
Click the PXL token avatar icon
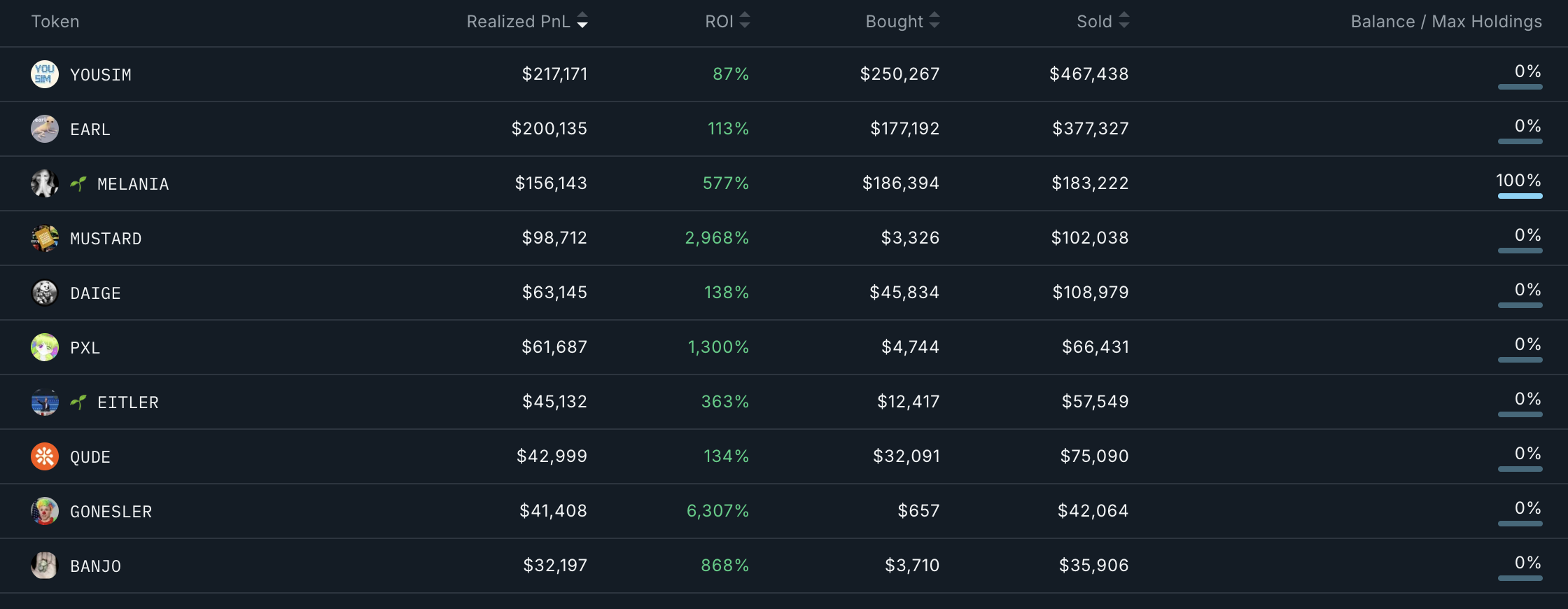point(44,347)
